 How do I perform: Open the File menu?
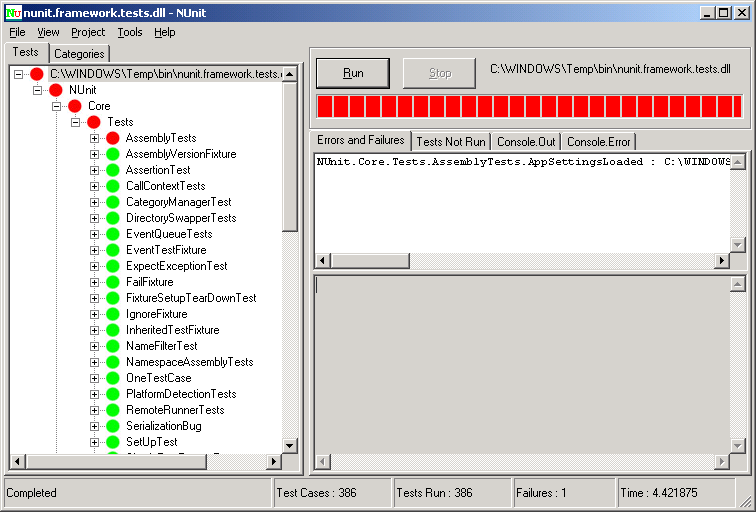[17, 32]
